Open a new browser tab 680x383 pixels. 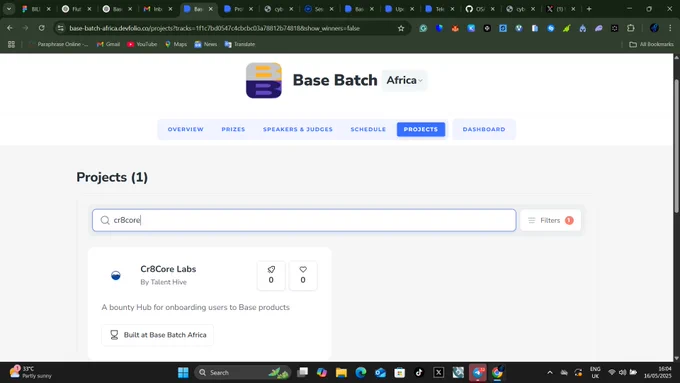click(x=589, y=9)
